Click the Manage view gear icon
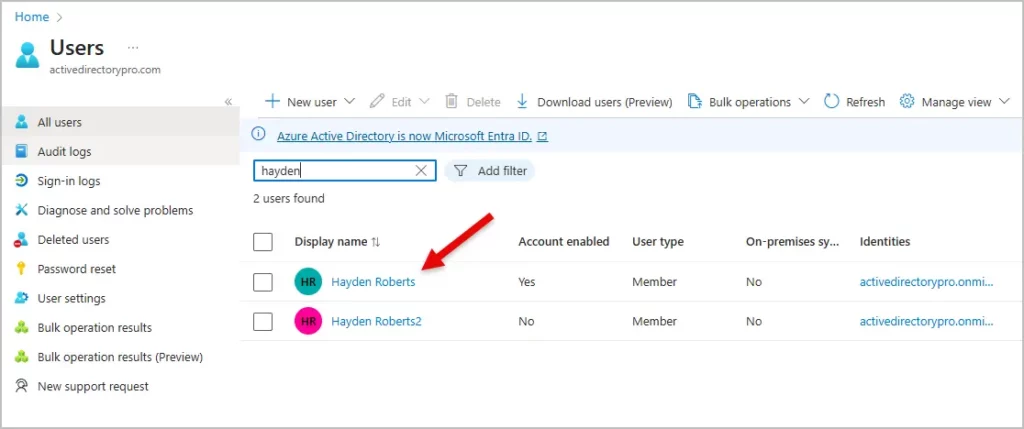Screen dimensions: 1024x429 click(x=906, y=101)
